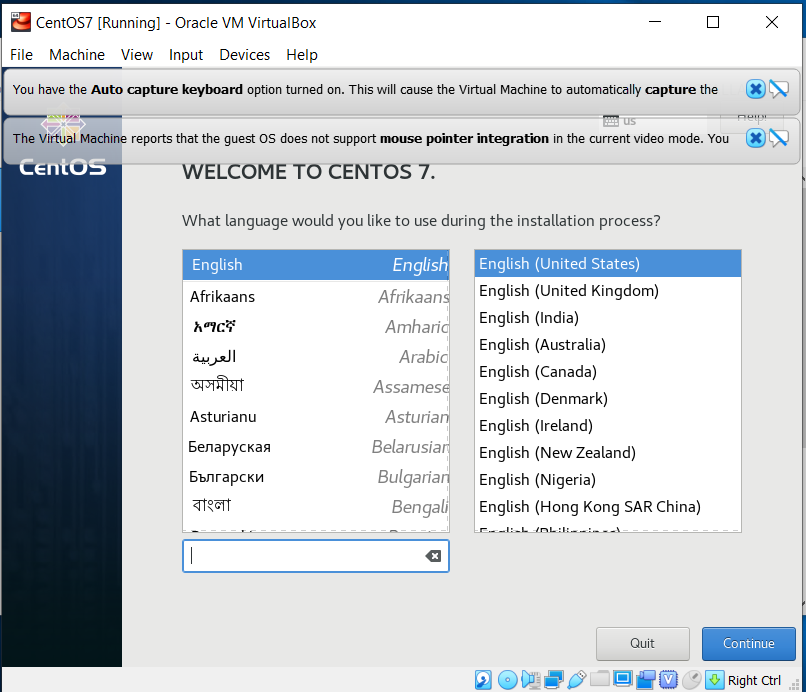Image resolution: width=806 pixels, height=692 pixels.
Task: Open the audio settings status bar icon
Action: click(530, 680)
